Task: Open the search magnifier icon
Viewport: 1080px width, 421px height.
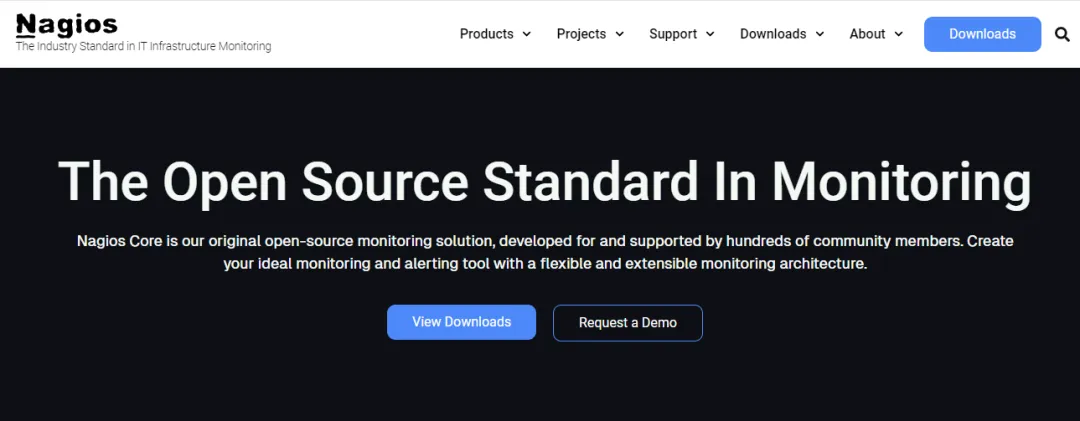Action: 1062,34
